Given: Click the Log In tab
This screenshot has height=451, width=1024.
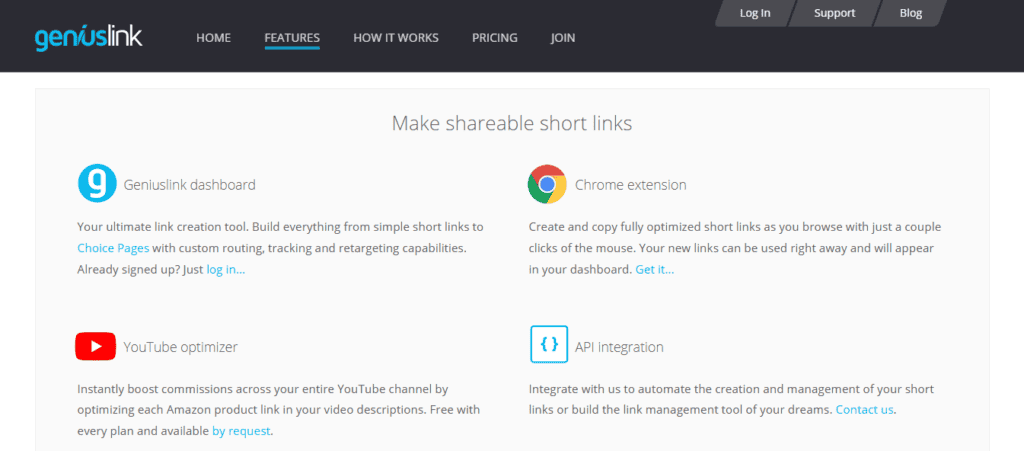Looking at the screenshot, I should 754,13.
